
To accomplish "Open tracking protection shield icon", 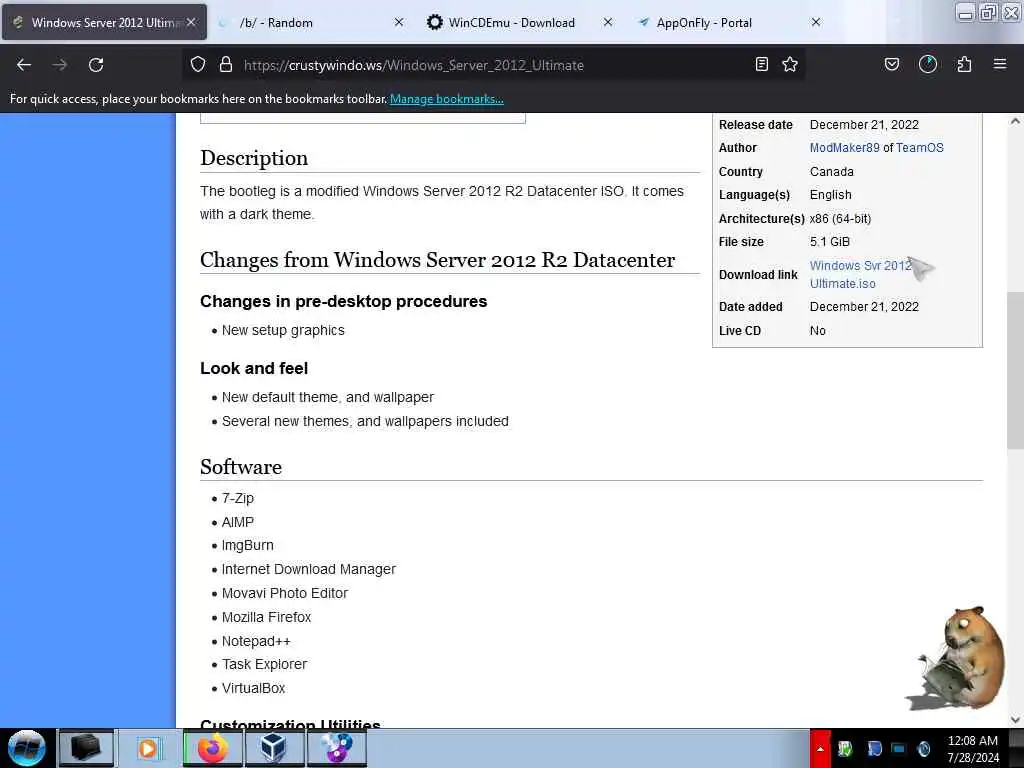I will [x=198, y=65].
